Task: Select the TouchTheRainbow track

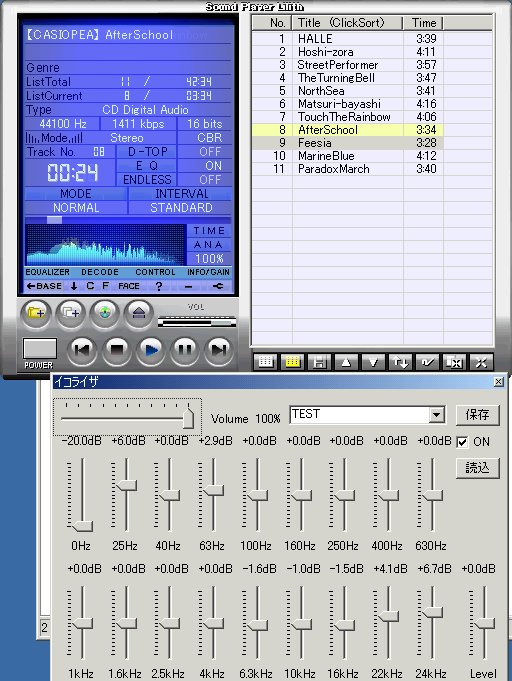Action: [x=347, y=117]
